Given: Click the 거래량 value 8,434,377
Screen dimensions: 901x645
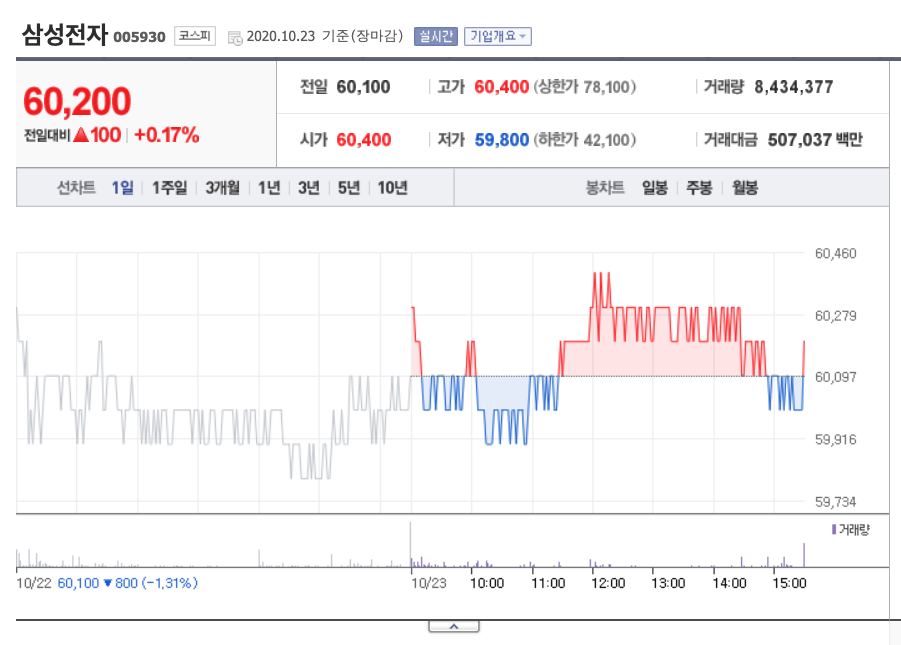Looking at the screenshot, I should [794, 87].
